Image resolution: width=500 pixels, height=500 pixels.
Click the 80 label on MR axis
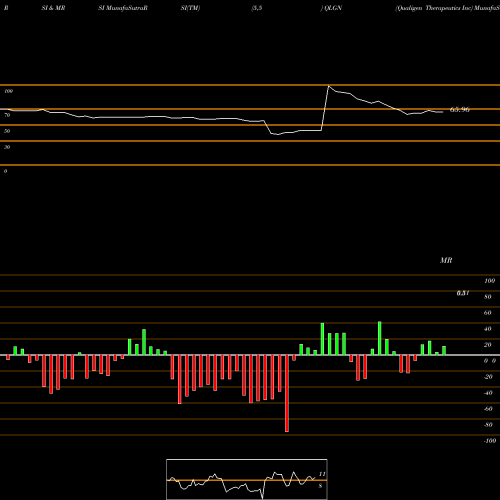click(488, 297)
